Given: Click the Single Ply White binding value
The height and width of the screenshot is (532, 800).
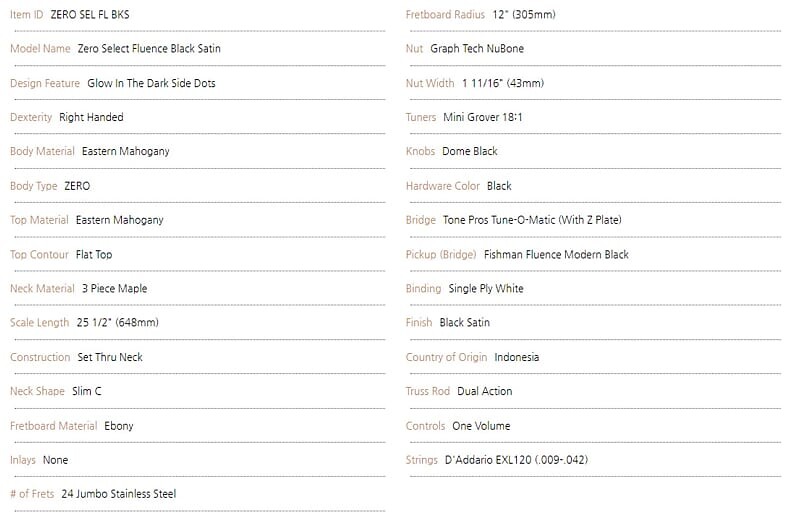Looking at the screenshot, I should pyautogui.click(x=486, y=288).
